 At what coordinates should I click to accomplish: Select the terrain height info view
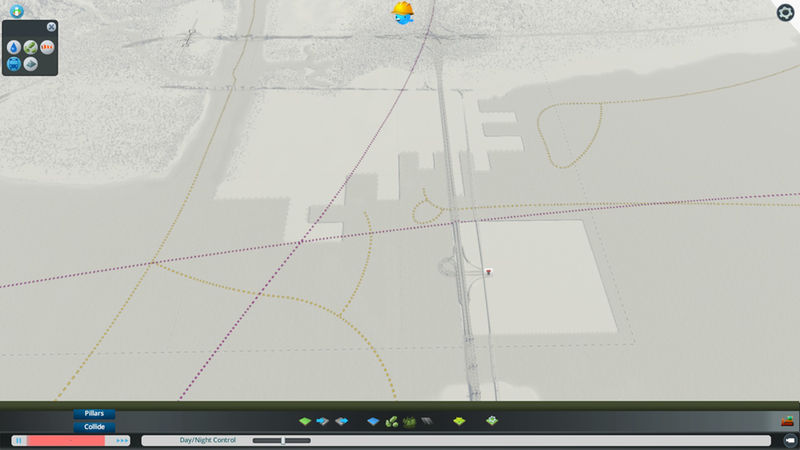(x=31, y=64)
